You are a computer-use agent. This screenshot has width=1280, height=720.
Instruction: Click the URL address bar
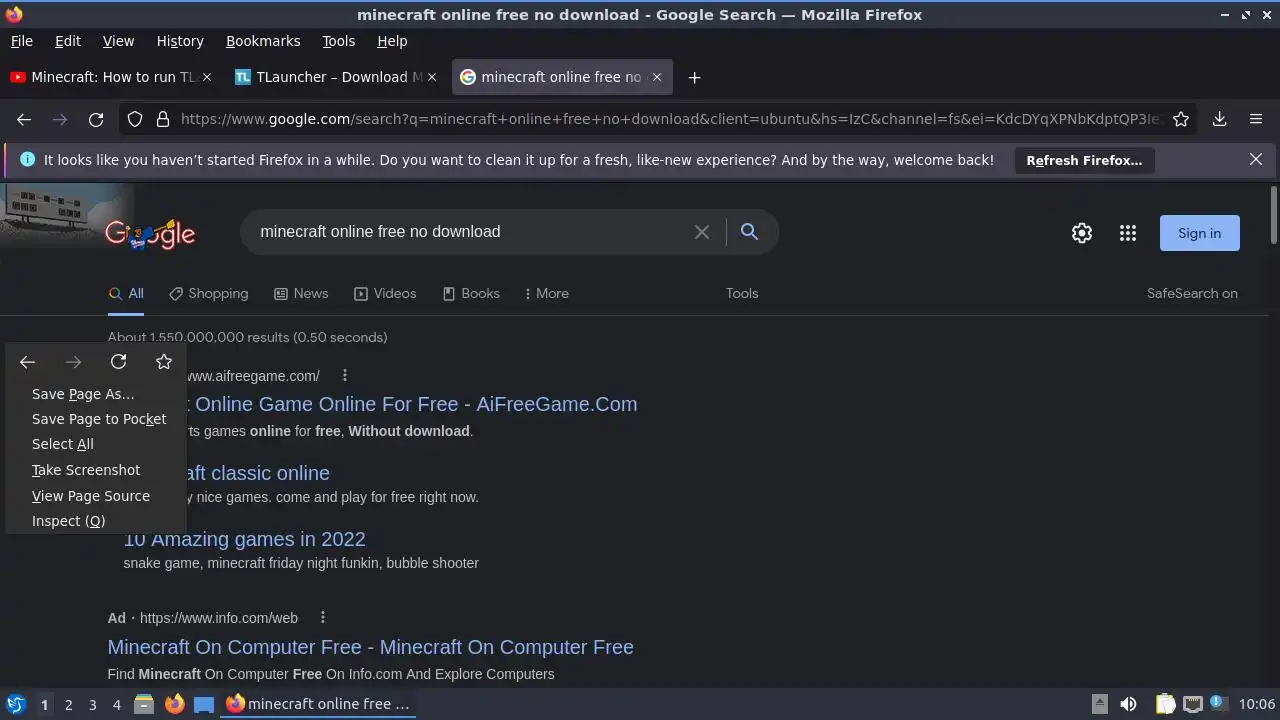point(670,119)
